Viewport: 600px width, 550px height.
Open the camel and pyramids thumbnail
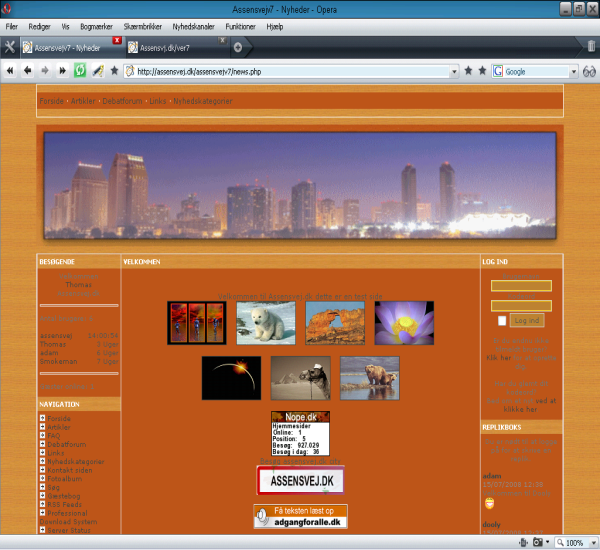pos(301,378)
